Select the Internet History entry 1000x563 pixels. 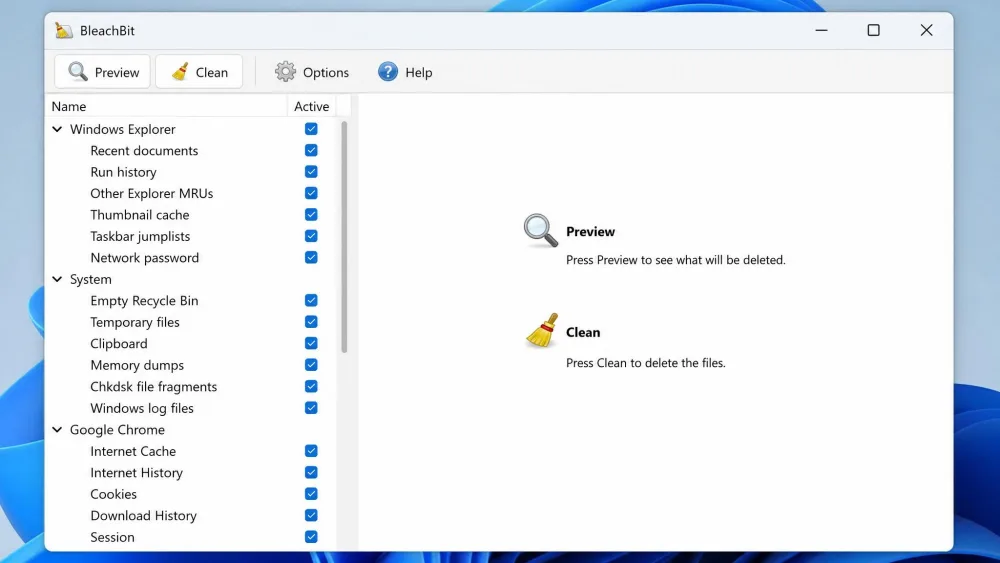[x=136, y=473]
